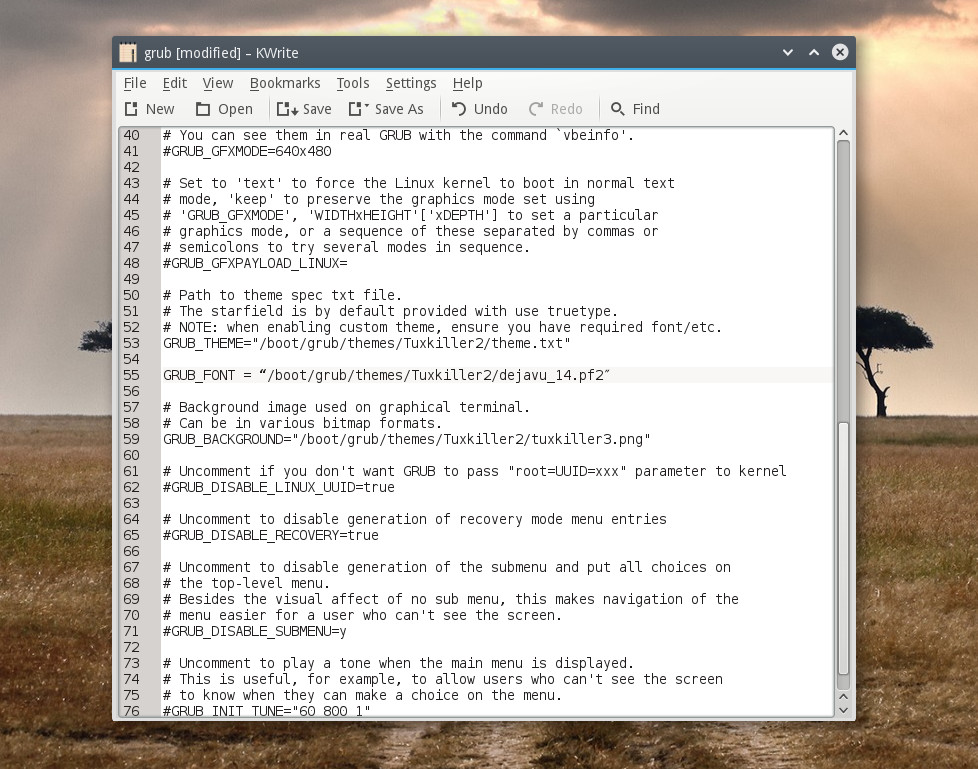Close the KWrite window
Viewport: 978px width, 769px height.
coord(840,52)
